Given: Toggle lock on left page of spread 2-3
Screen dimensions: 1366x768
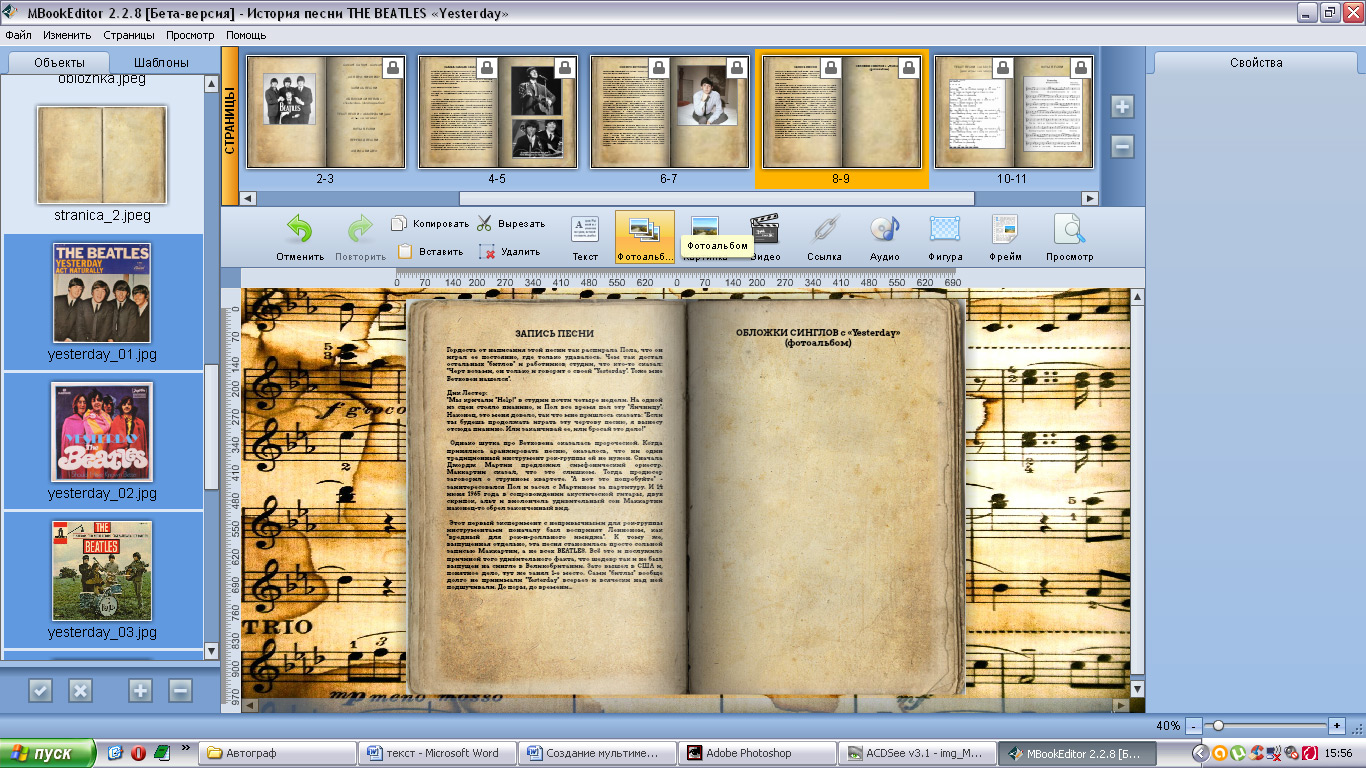Looking at the screenshot, I should pyautogui.click(x=394, y=68).
